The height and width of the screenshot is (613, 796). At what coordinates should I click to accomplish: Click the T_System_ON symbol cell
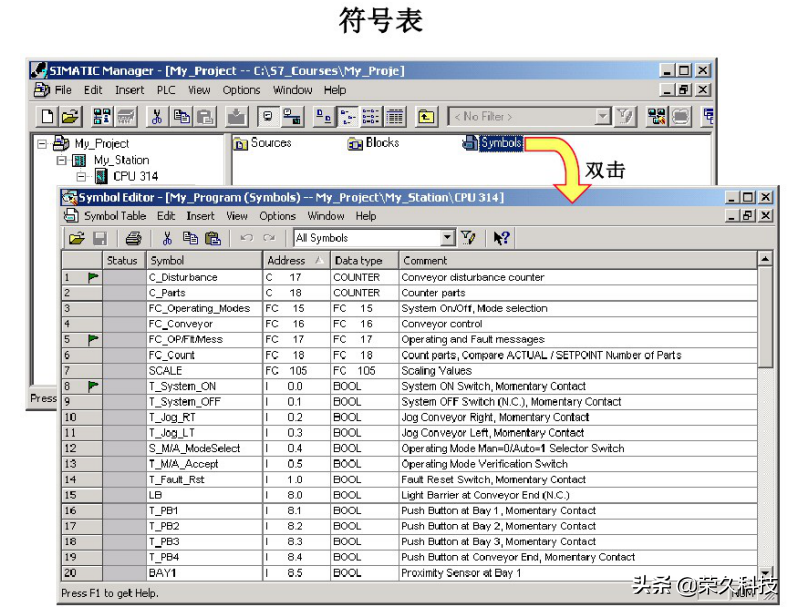point(204,387)
